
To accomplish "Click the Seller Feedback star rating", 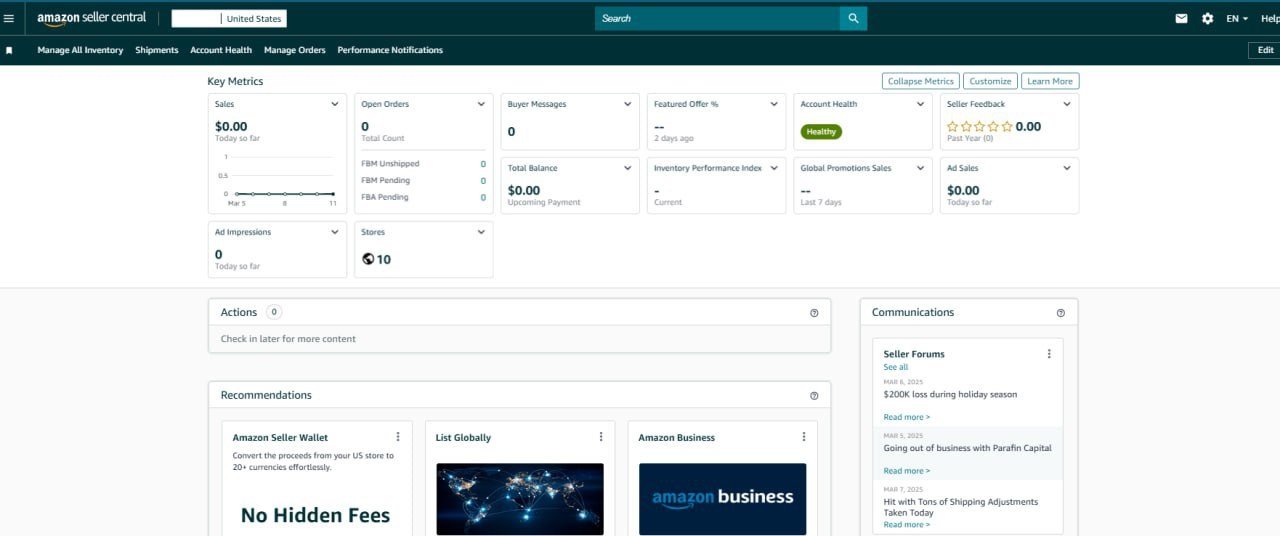I will click(980, 127).
